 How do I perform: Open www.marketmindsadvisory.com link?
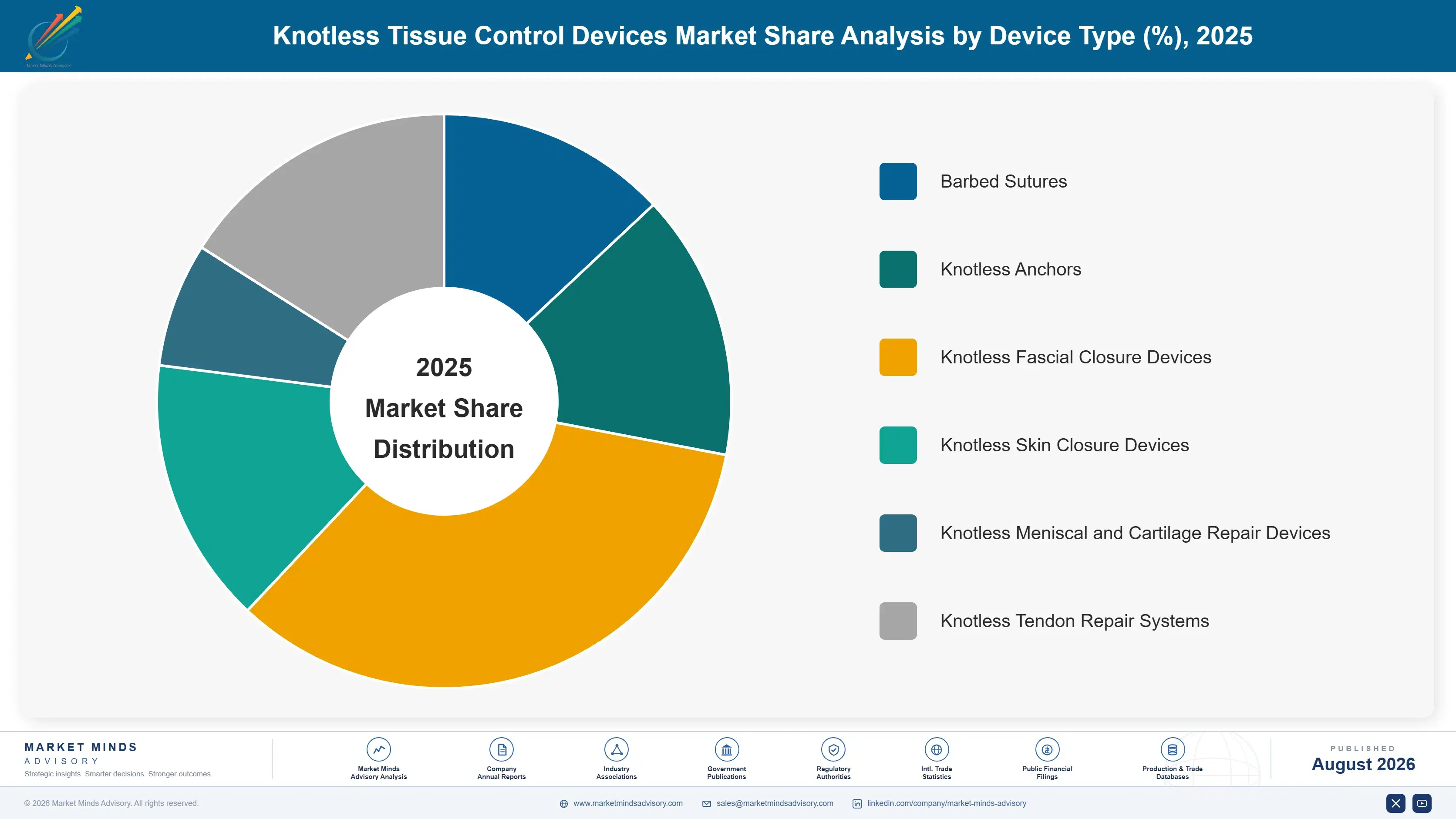pyautogui.click(x=627, y=803)
